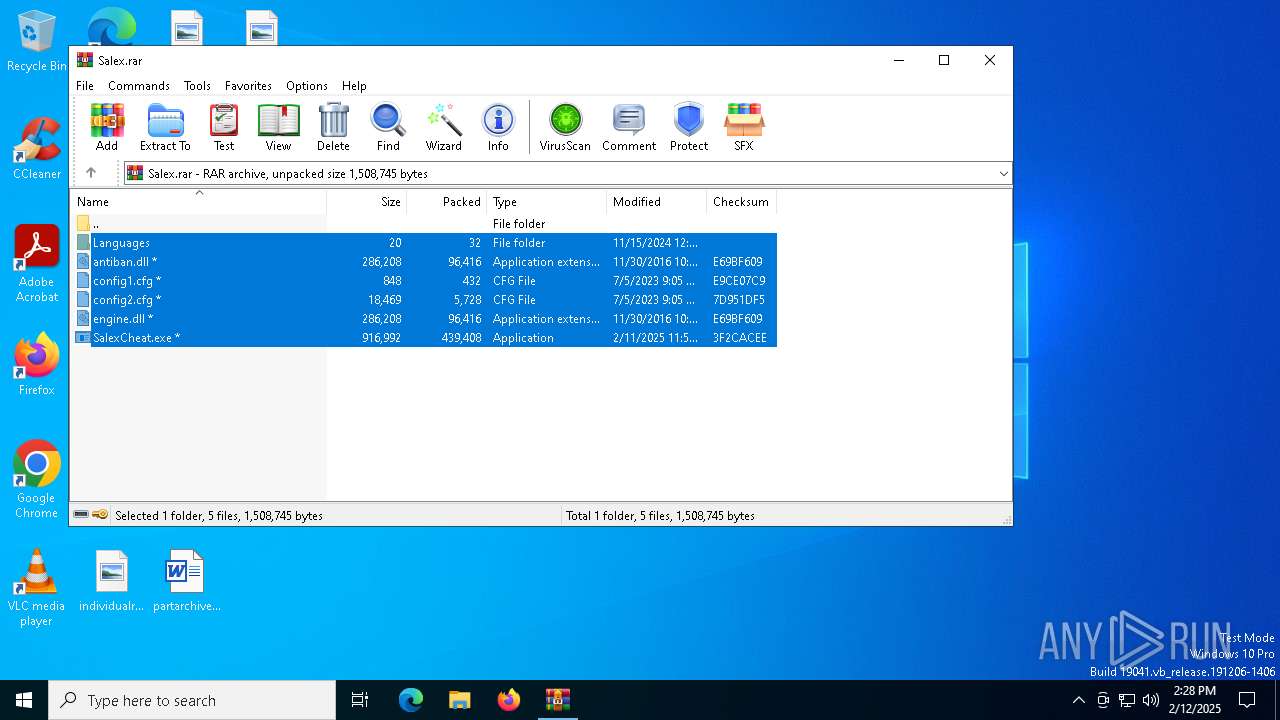Click the disk drive icon in status bar
The width and height of the screenshot is (1280, 720).
(81, 515)
